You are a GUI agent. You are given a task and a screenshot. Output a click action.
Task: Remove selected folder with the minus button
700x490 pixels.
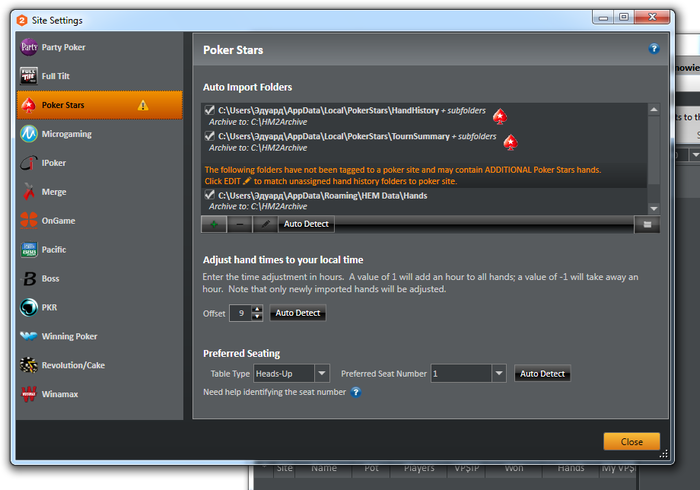[240, 224]
